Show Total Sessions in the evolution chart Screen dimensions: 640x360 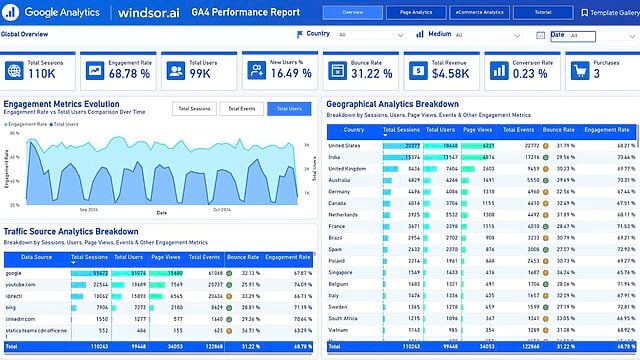click(194, 109)
